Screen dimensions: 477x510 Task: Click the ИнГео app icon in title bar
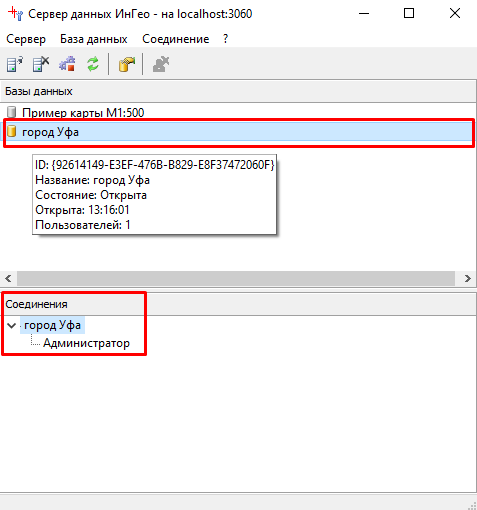[x=15, y=14]
